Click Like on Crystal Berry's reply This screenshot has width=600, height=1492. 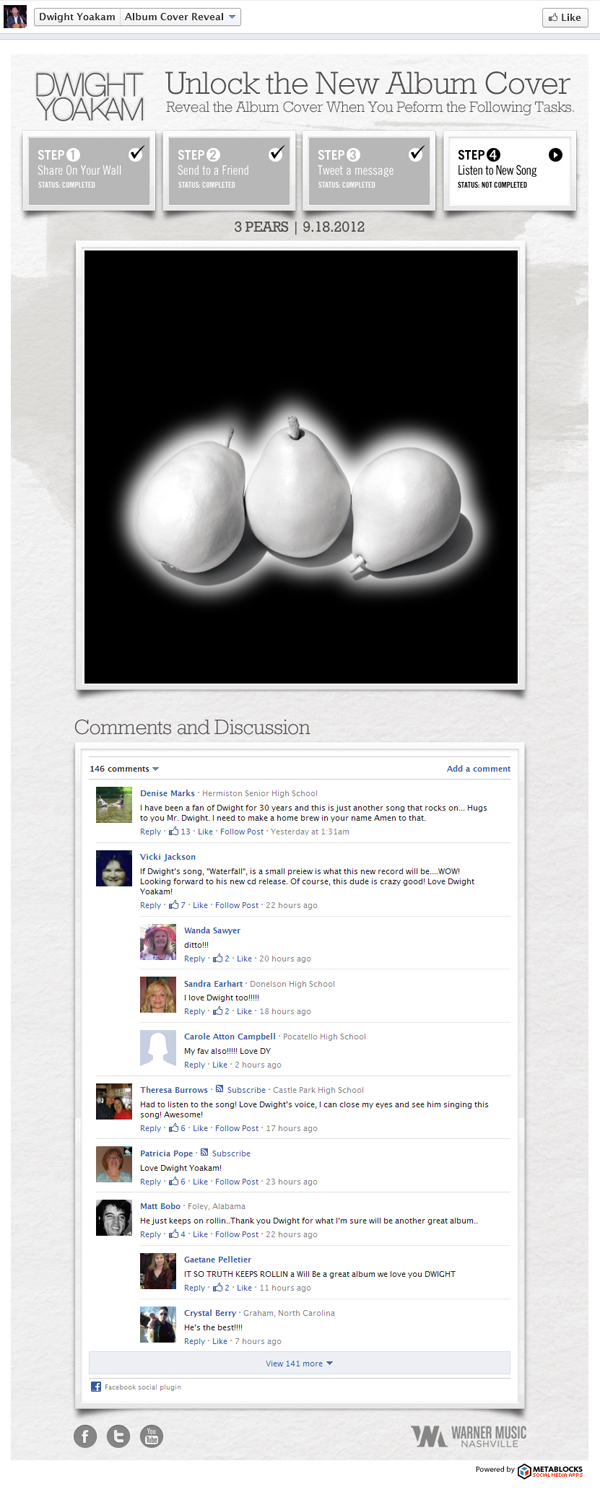(219, 1342)
